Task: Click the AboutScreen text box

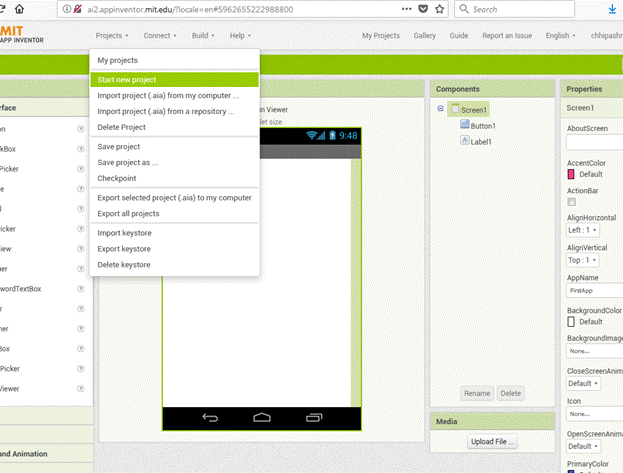Action: 594,142
